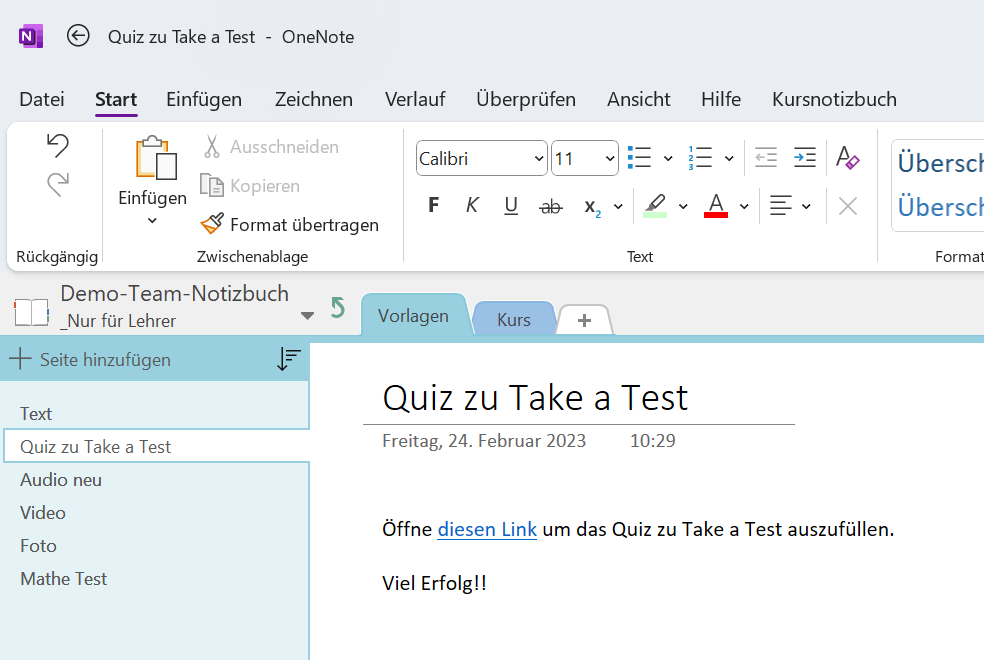The height and width of the screenshot is (660, 984).
Task: Click the clear formatting eraser icon
Action: tap(847, 158)
